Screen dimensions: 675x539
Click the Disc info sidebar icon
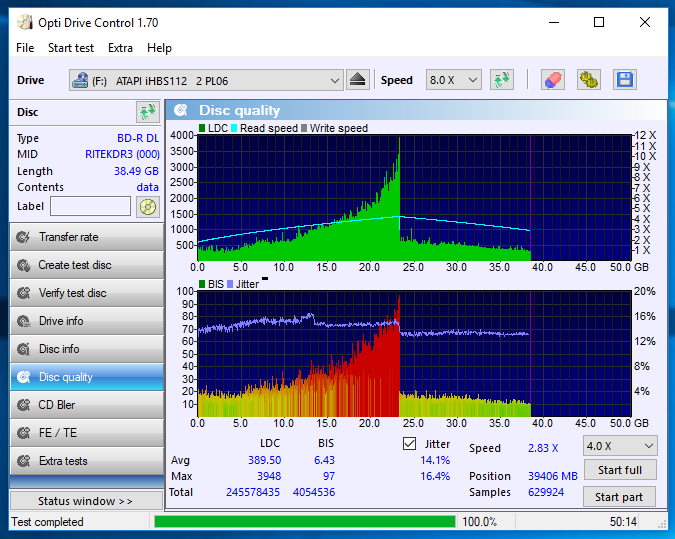23,349
